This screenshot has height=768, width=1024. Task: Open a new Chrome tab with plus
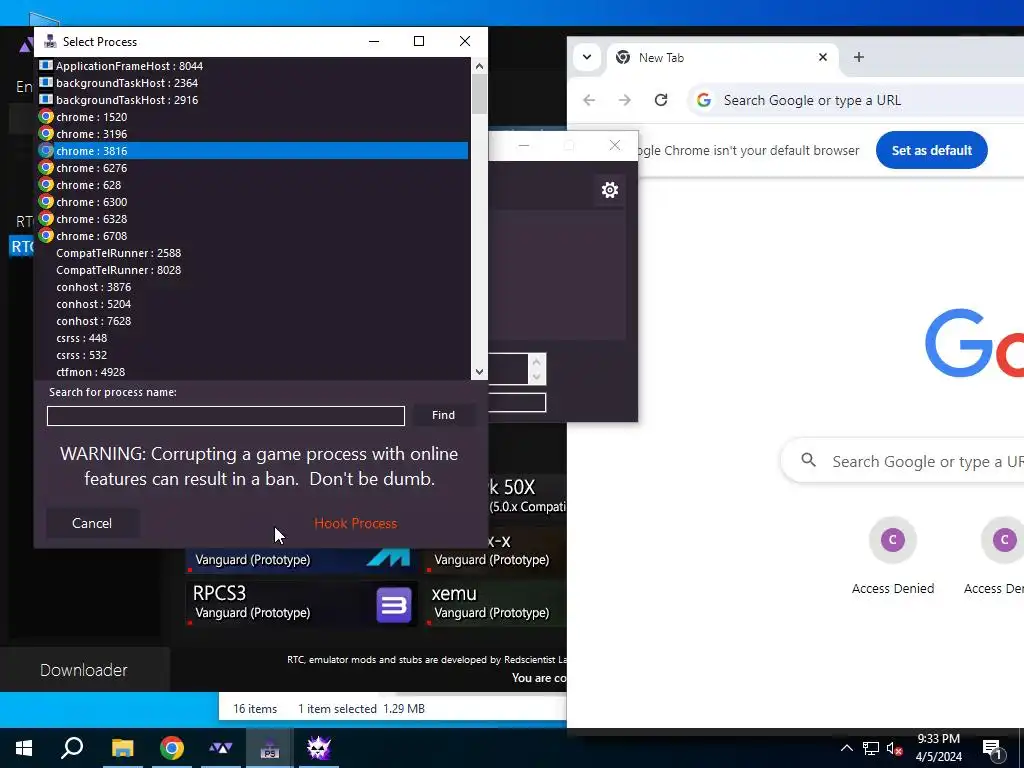tap(859, 57)
